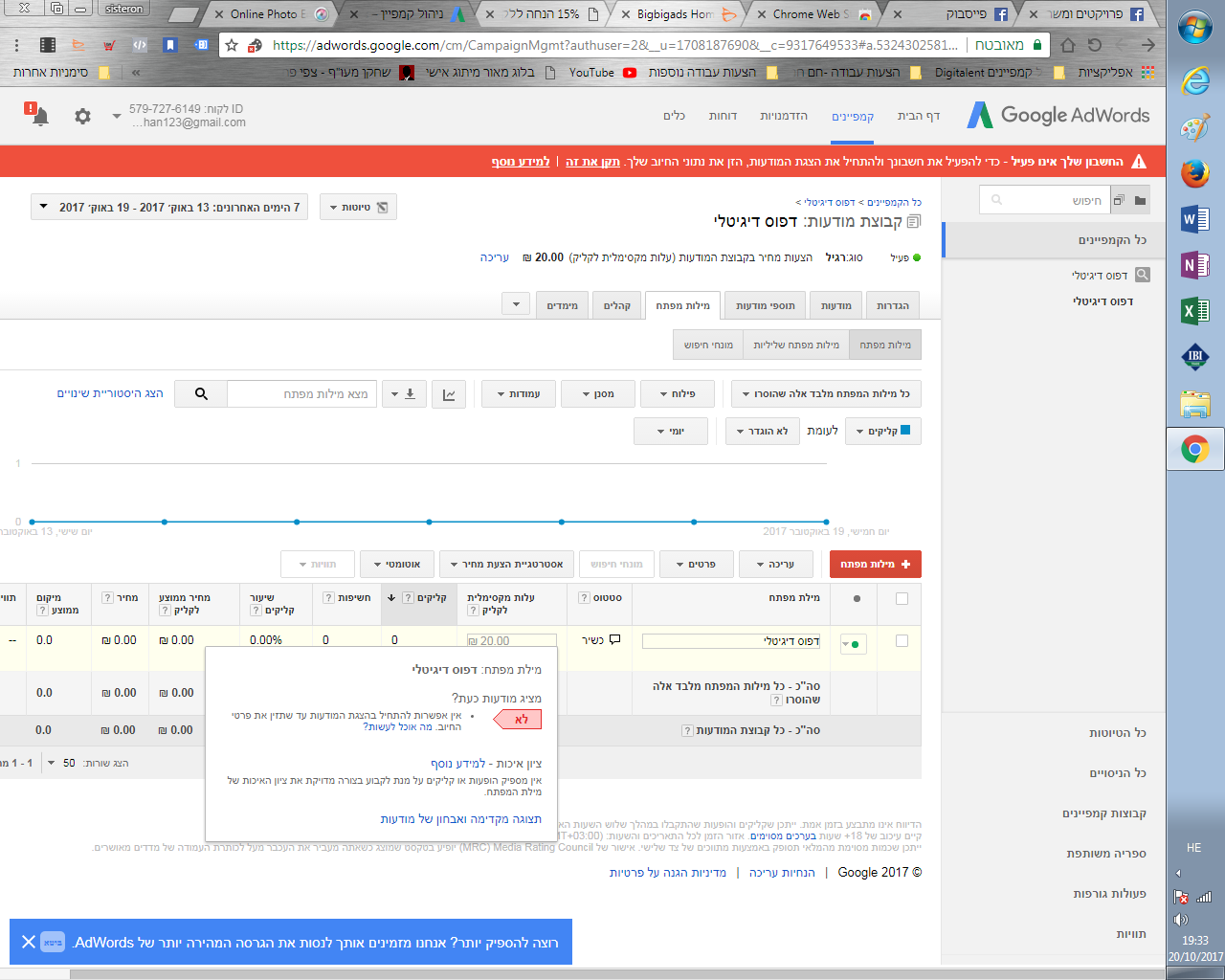
Task: Switch to the מימדים tab
Action: (x=562, y=305)
